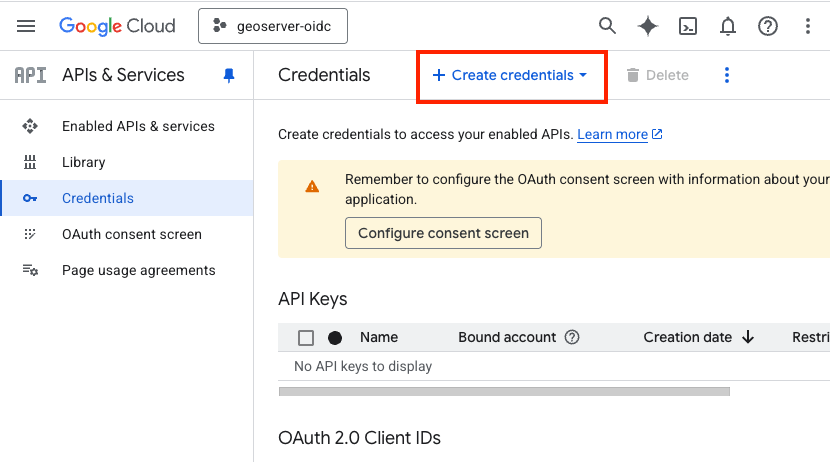Viewport: 830px width, 462px height.
Task: Sort by Creation date column arrow
Action: pyautogui.click(x=748, y=338)
